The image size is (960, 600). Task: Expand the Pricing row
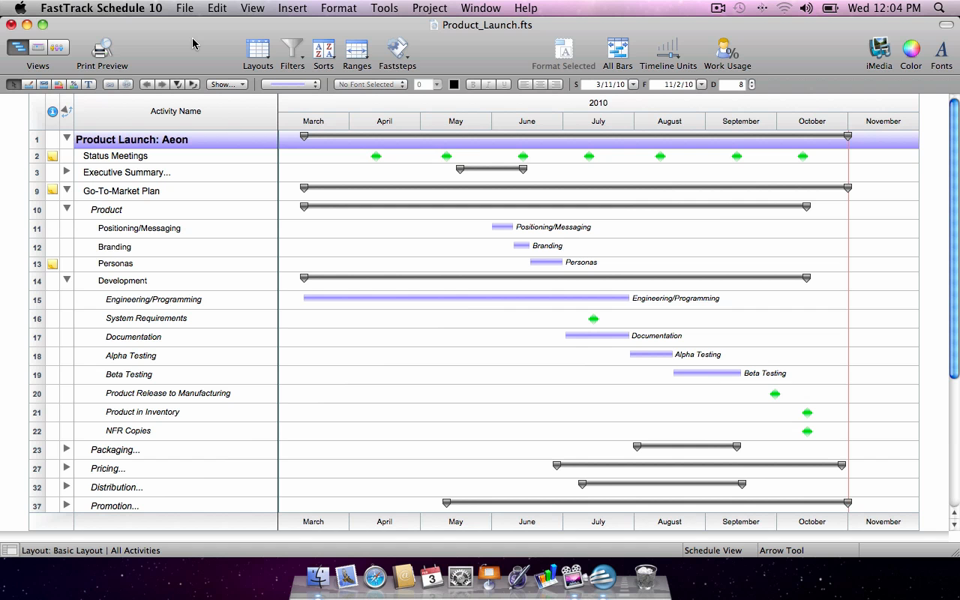coord(67,467)
